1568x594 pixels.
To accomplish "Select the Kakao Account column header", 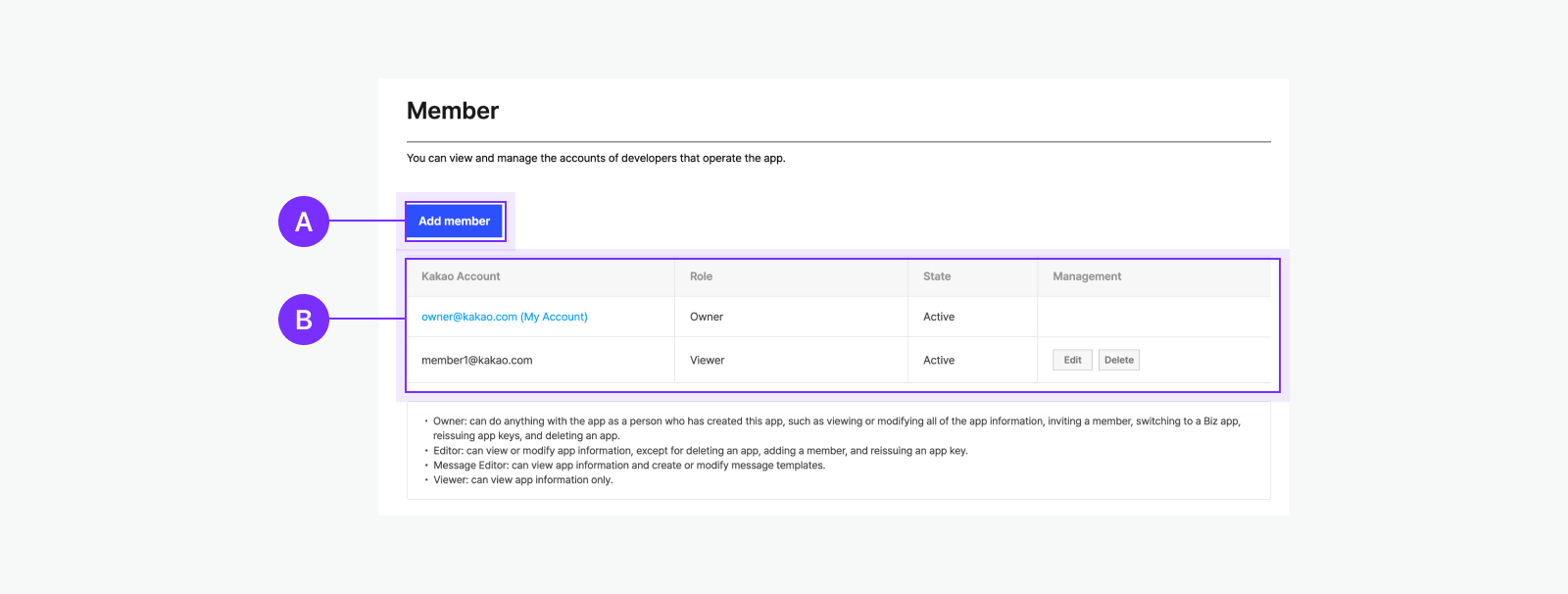I will 461,276.
